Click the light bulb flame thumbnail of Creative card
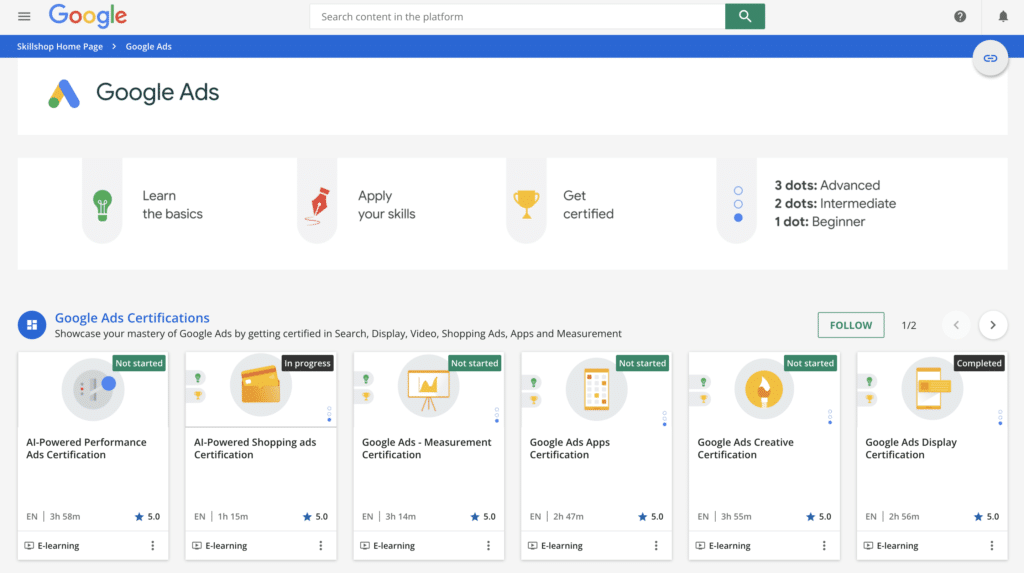The height and width of the screenshot is (573, 1024). click(764, 389)
